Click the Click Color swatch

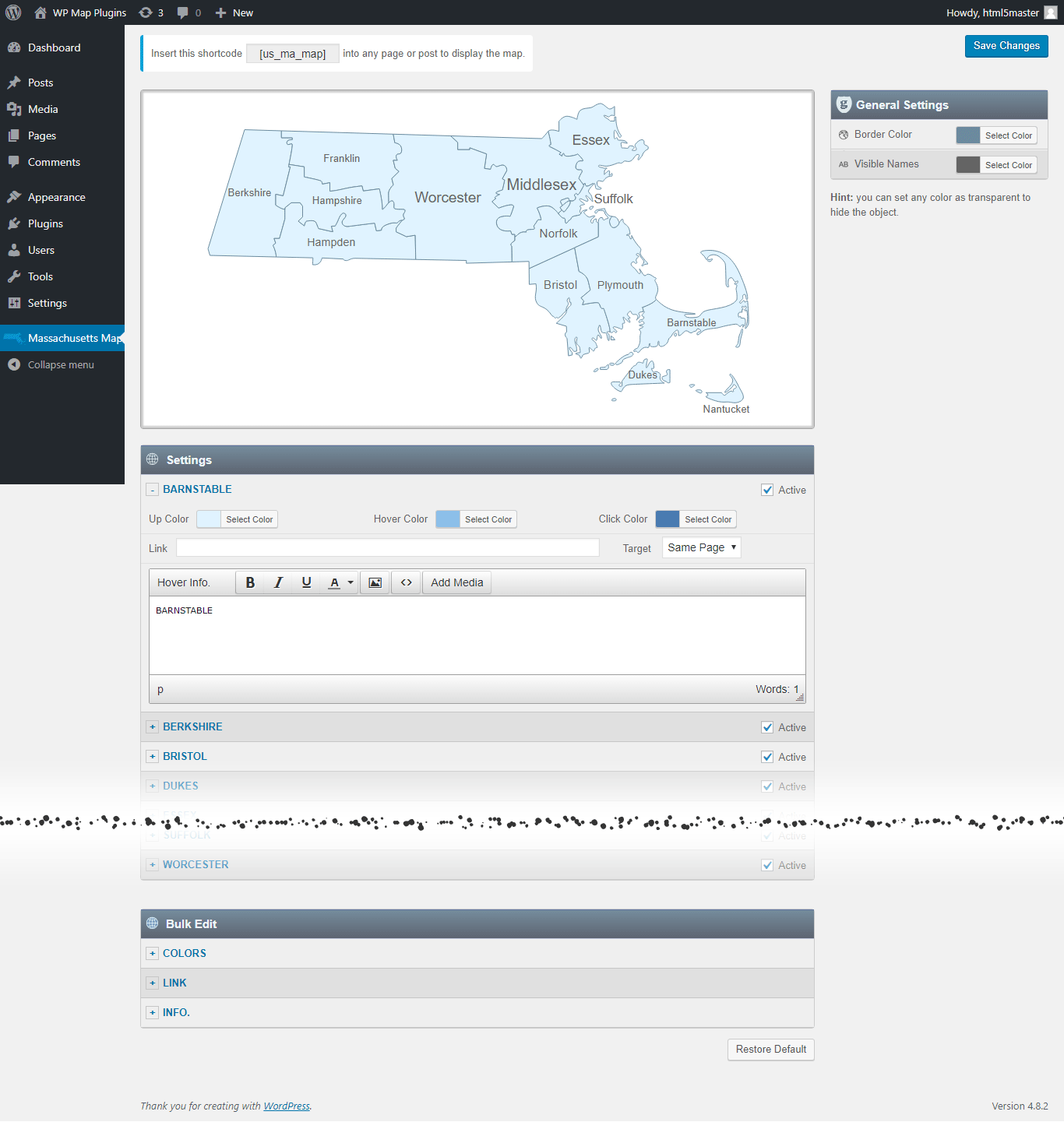[668, 519]
